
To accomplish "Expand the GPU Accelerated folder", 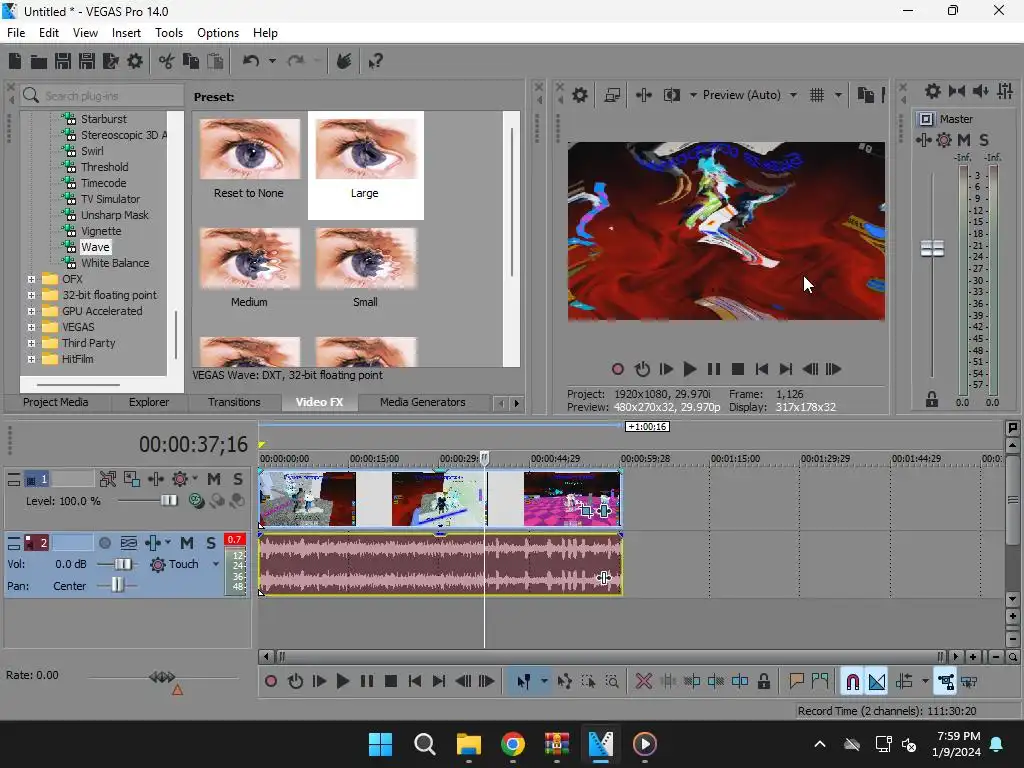I will [x=31, y=311].
